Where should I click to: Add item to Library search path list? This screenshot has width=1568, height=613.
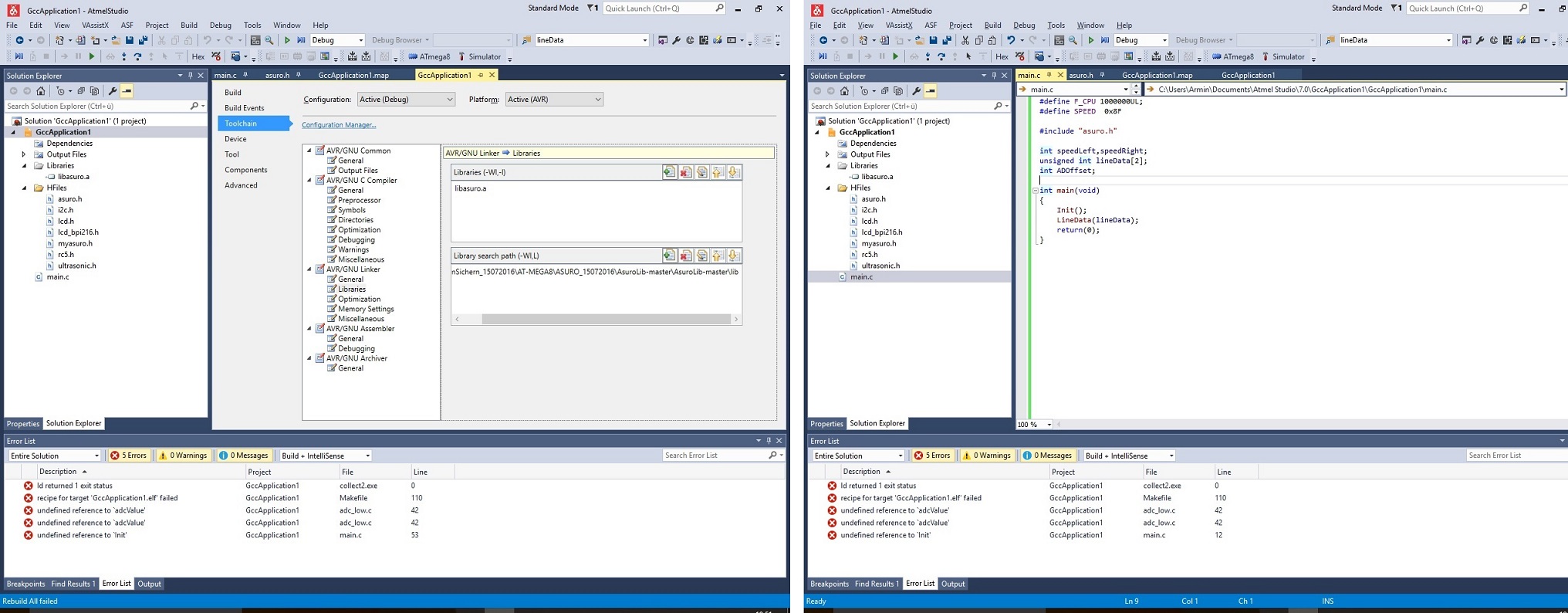point(669,256)
